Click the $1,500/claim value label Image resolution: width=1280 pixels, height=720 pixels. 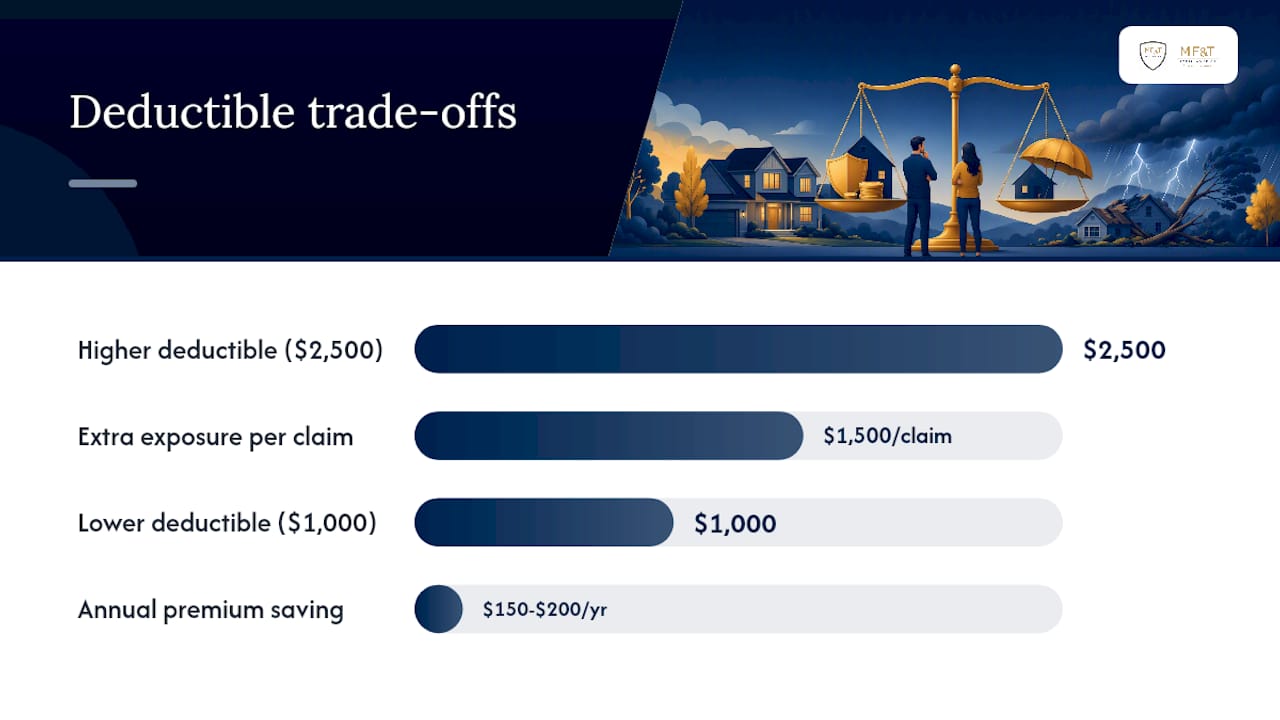click(x=888, y=436)
